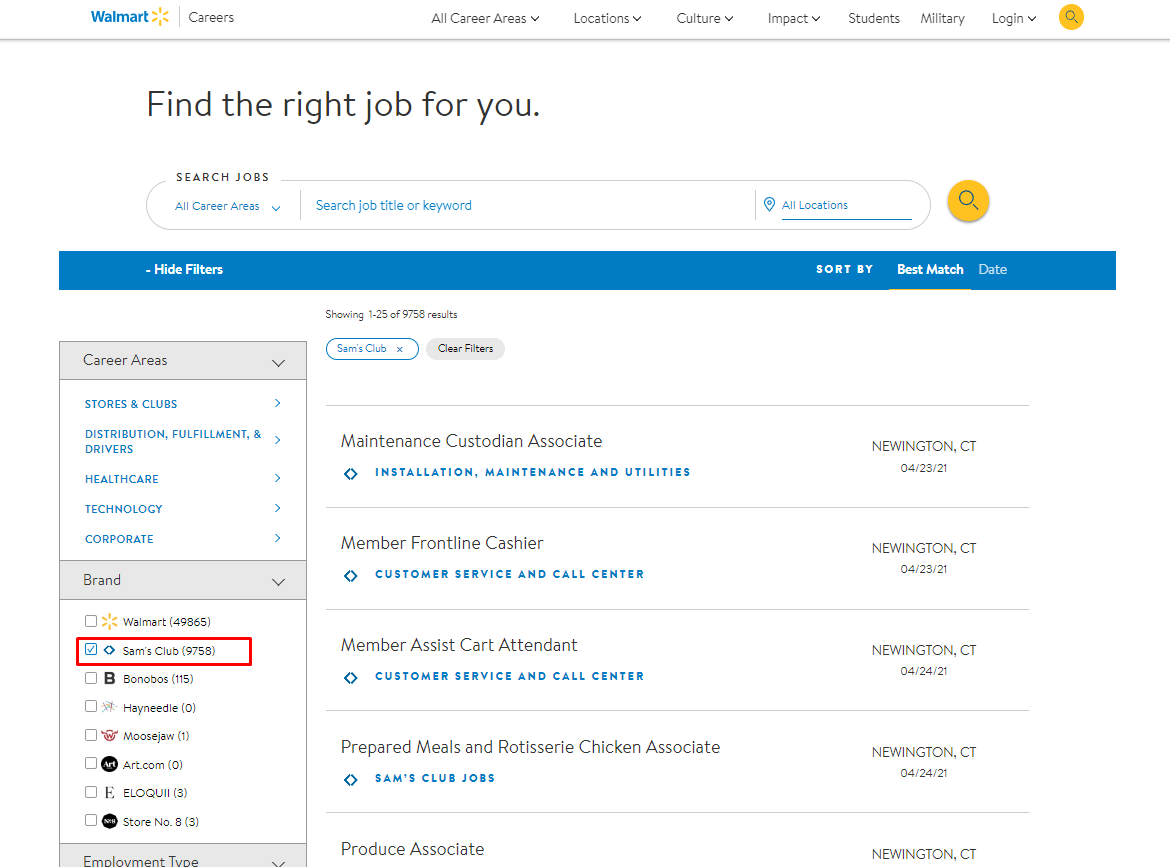Screen dimensions: 1170x867
Task: Click the Careers header link
Action: [x=211, y=17]
